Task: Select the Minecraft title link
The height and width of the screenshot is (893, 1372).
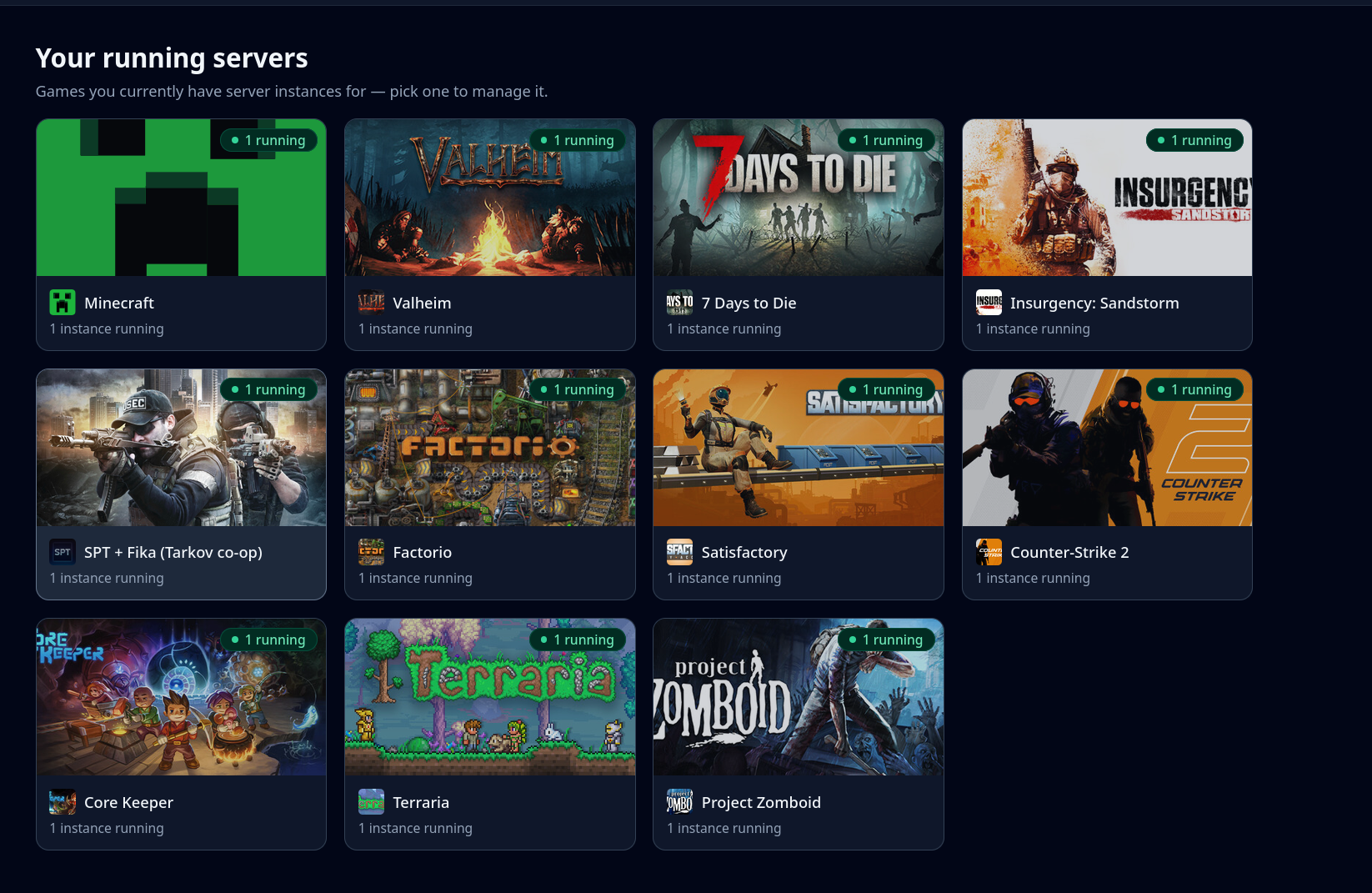Action: pos(119,303)
